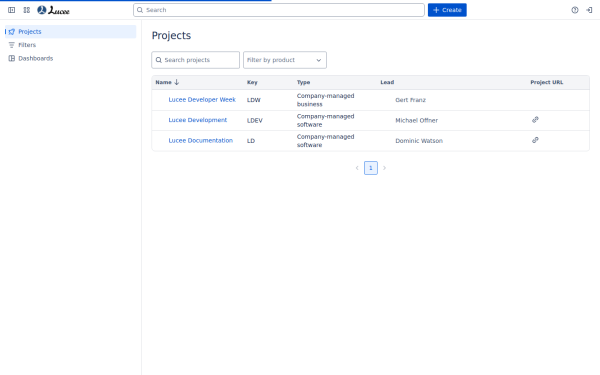The width and height of the screenshot is (600, 375).
Task: Click the Project URL column header
Action: pyautogui.click(x=546, y=82)
